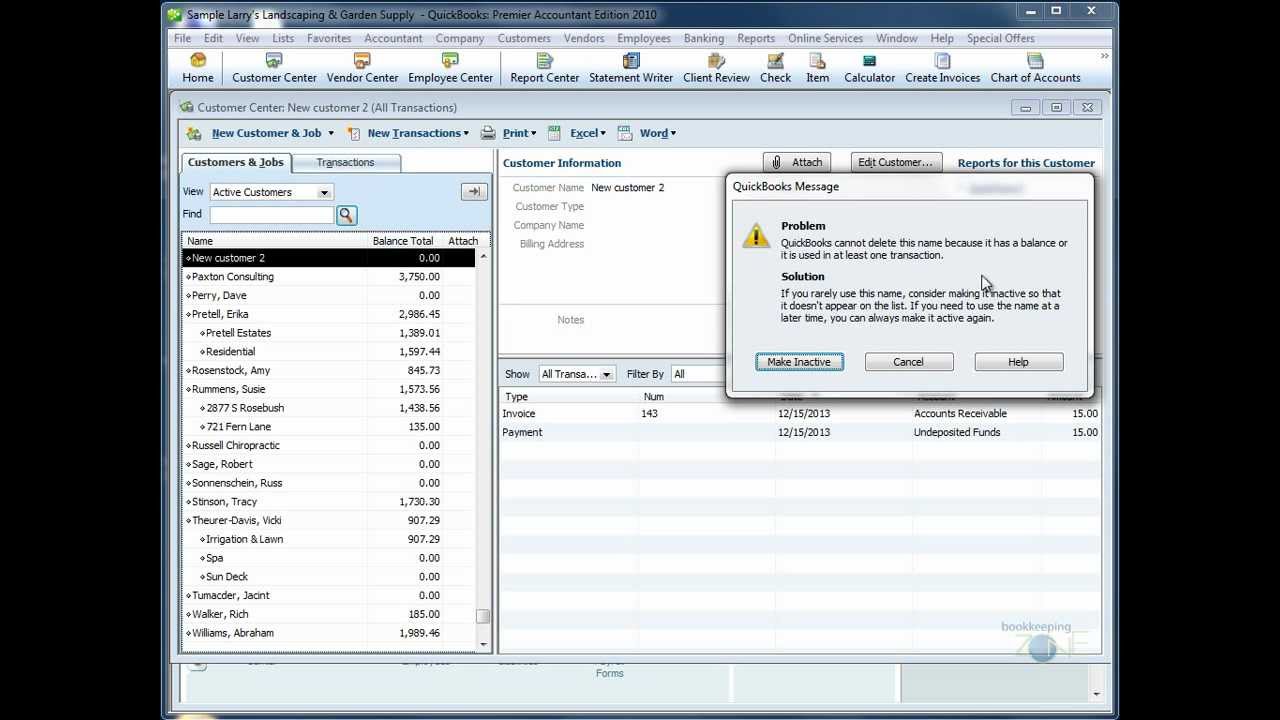
Task: Select Stinson, Tracy customer
Action: 329,502
